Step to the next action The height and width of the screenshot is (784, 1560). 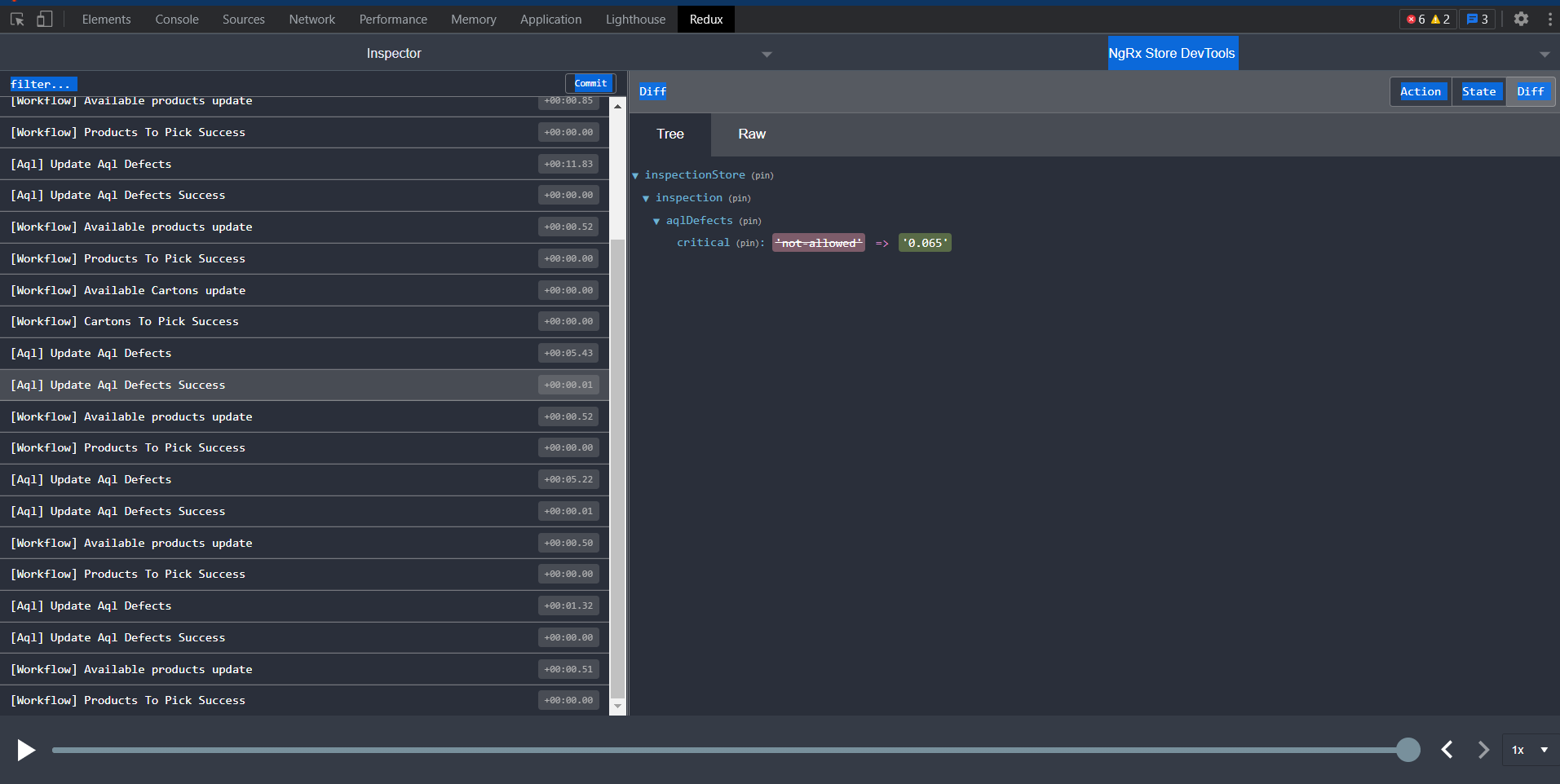(x=1483, y=750)
